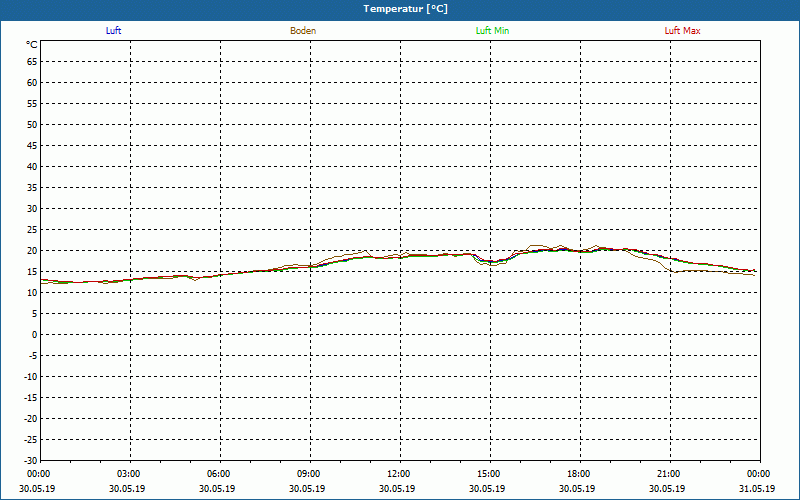Click the green Luft Min legend label
This screenshot has width=800, height=500.
[492, 31]
